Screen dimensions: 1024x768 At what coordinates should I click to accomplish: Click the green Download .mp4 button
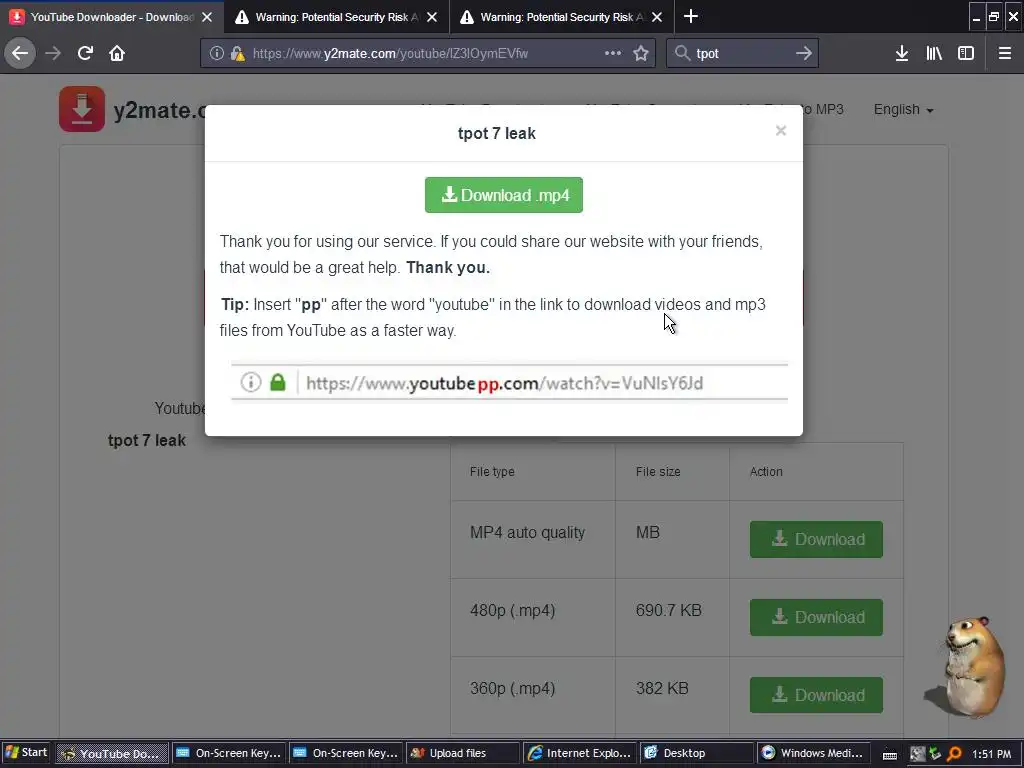(504, 195)
